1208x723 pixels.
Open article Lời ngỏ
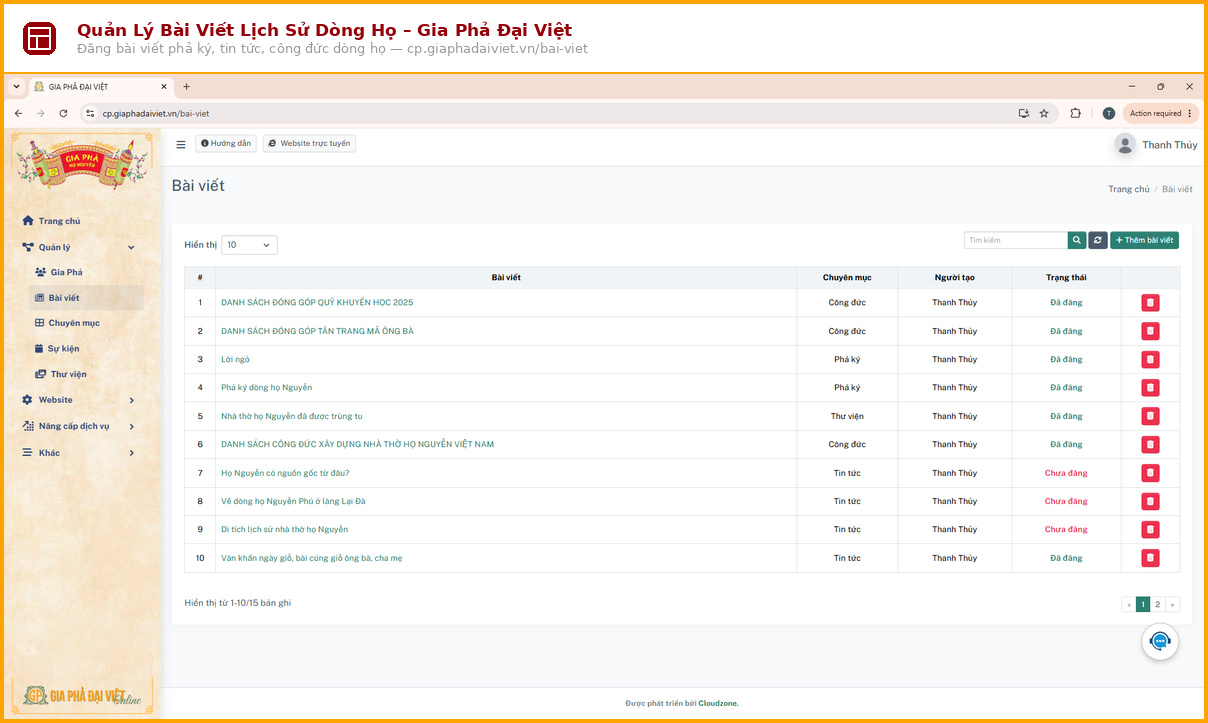coord(235,359)
